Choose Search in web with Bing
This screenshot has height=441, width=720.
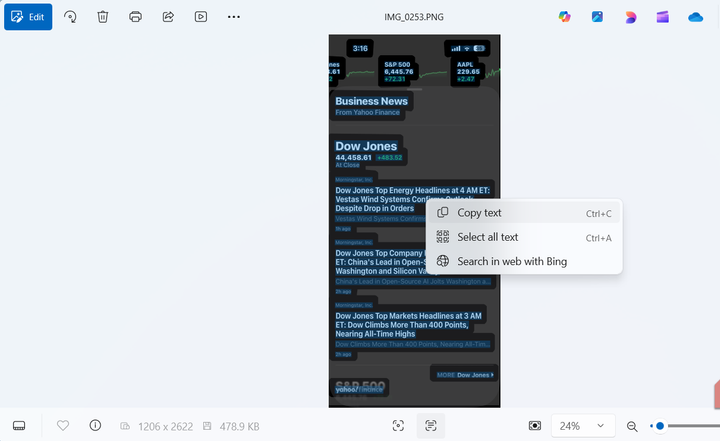point(524,261)
